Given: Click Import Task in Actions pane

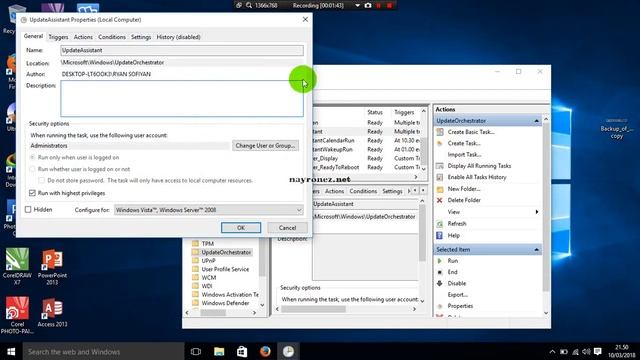Looking at the screenshot, I should [x=464, y=154].
